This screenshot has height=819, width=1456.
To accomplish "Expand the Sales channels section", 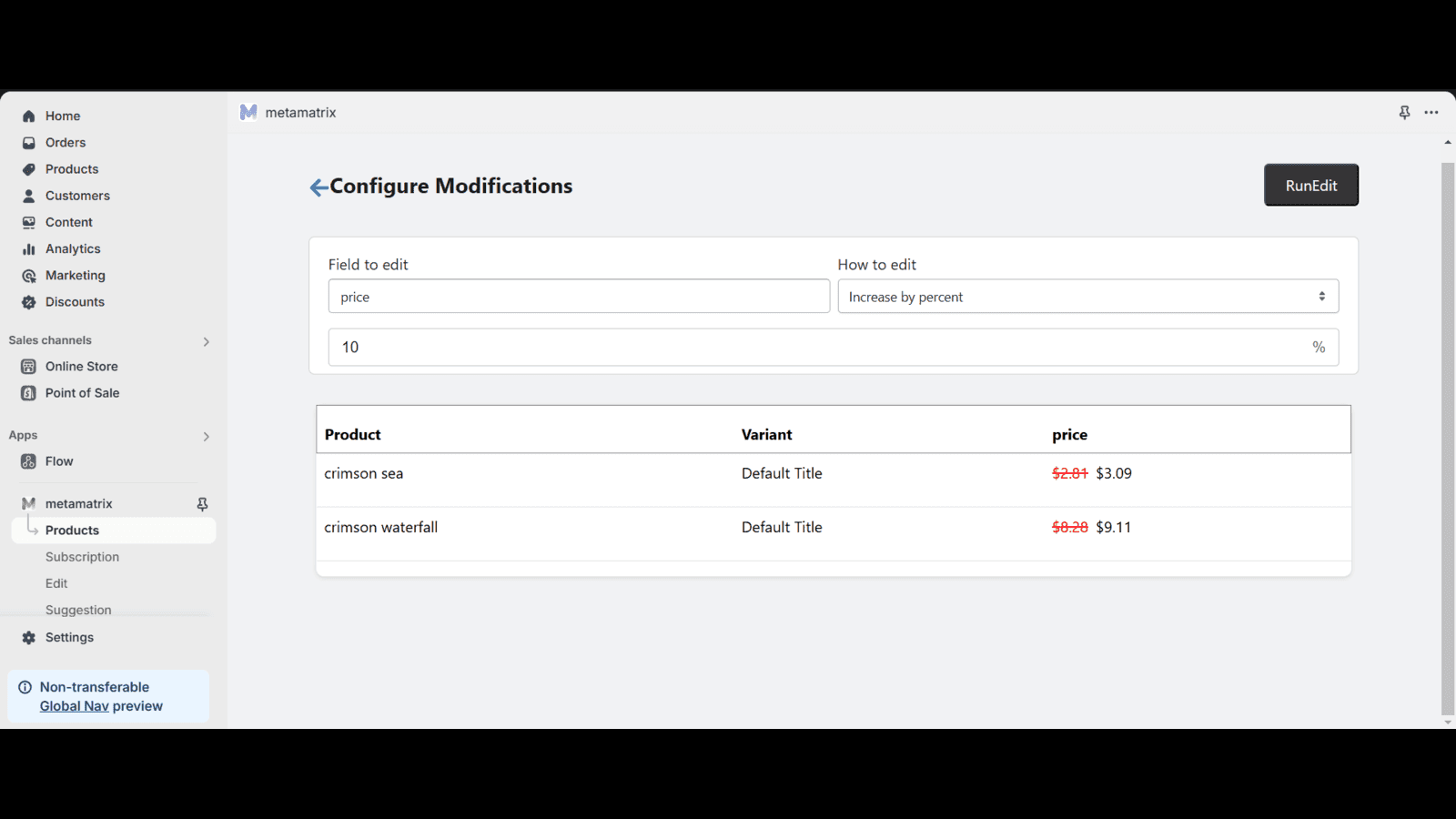I will [206, 341].
